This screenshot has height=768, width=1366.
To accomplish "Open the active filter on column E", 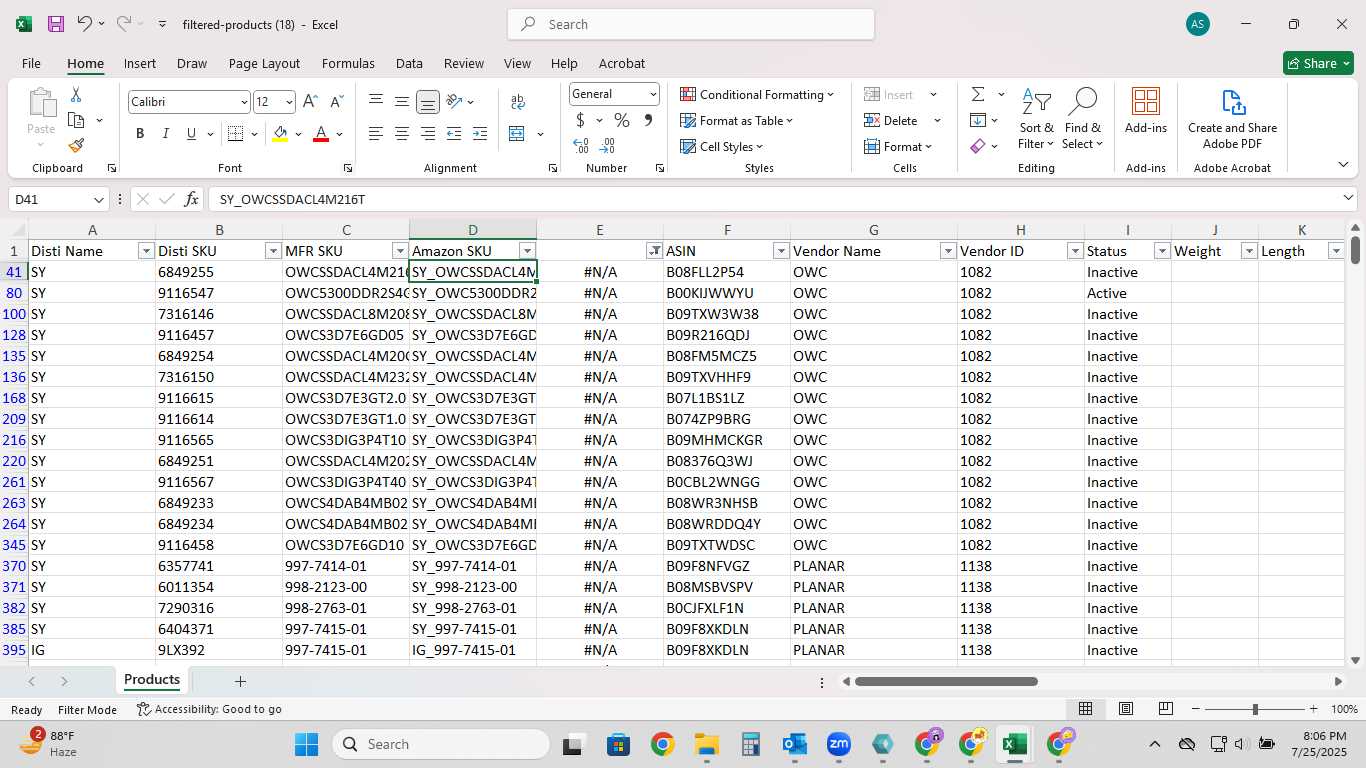I will [x=654, y=251].
